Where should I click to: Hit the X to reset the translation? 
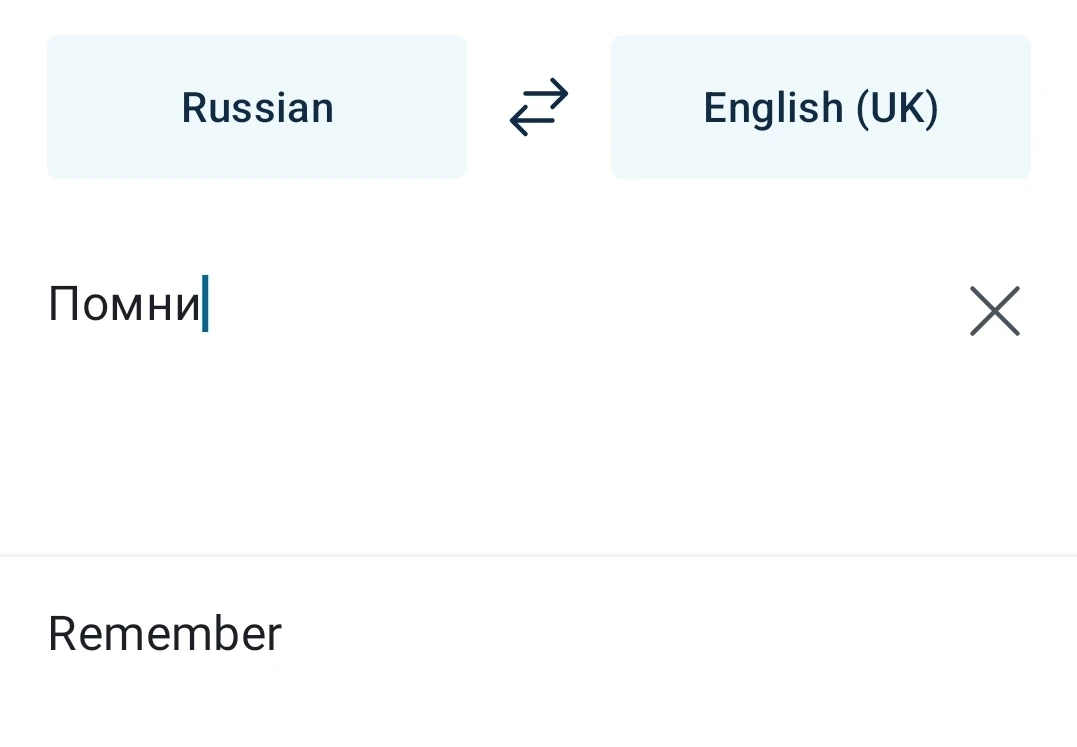coord(994,311)
